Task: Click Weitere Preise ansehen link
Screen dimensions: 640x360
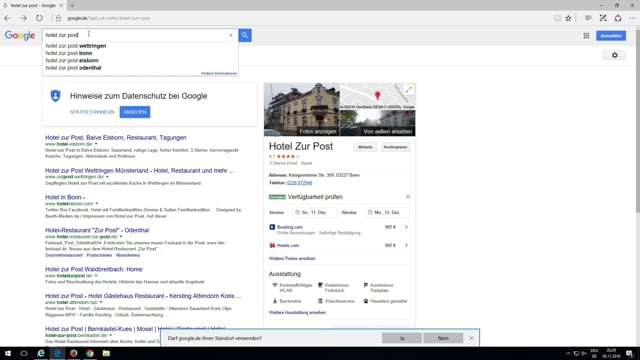Action: [x=292, y=258]
